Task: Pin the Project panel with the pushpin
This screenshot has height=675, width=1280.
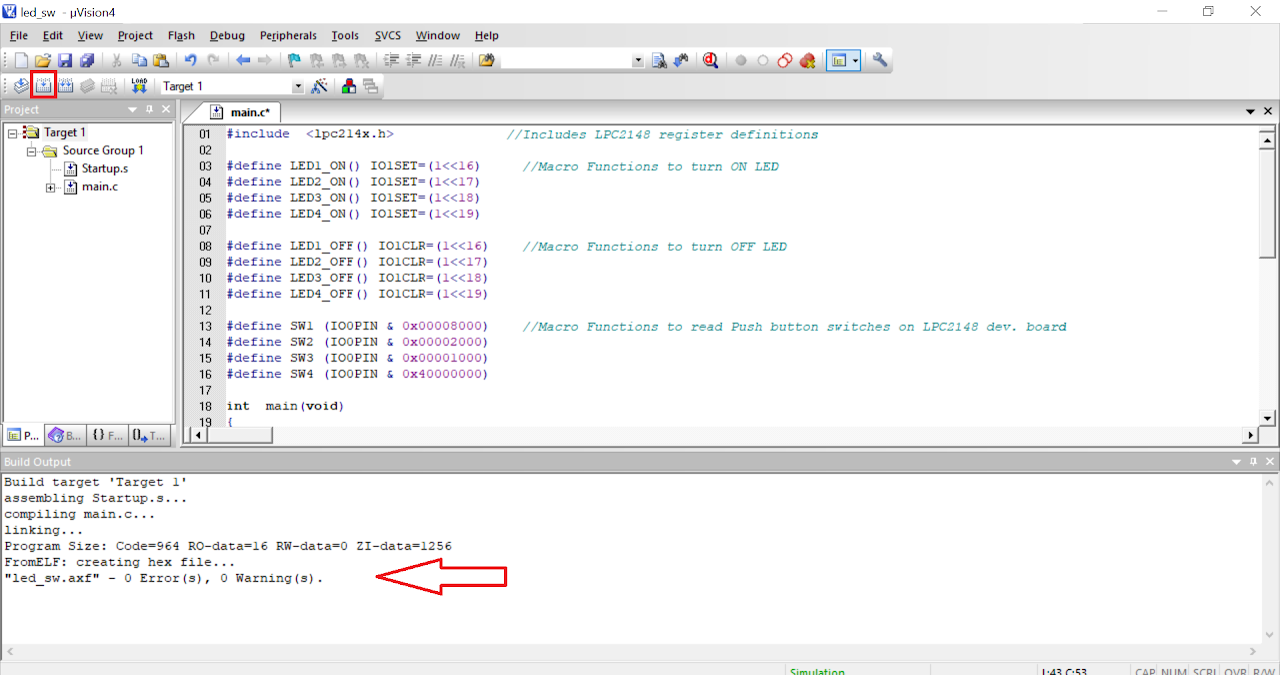Action: tap(149, 109)
